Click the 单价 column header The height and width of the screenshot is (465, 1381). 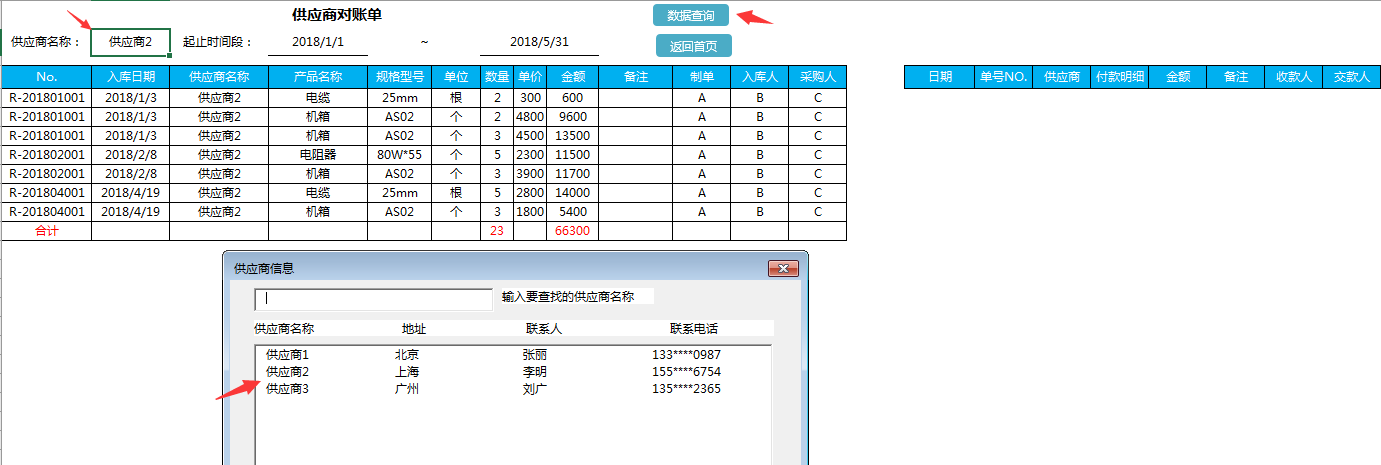(530, 77)
